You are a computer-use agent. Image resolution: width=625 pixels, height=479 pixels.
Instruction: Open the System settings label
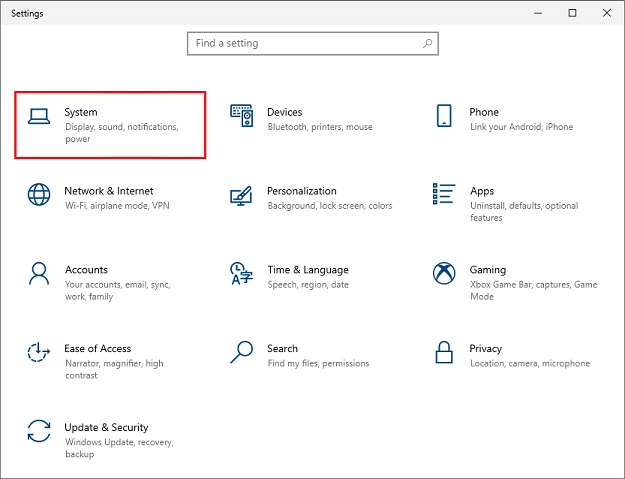(x=81, y=112)
